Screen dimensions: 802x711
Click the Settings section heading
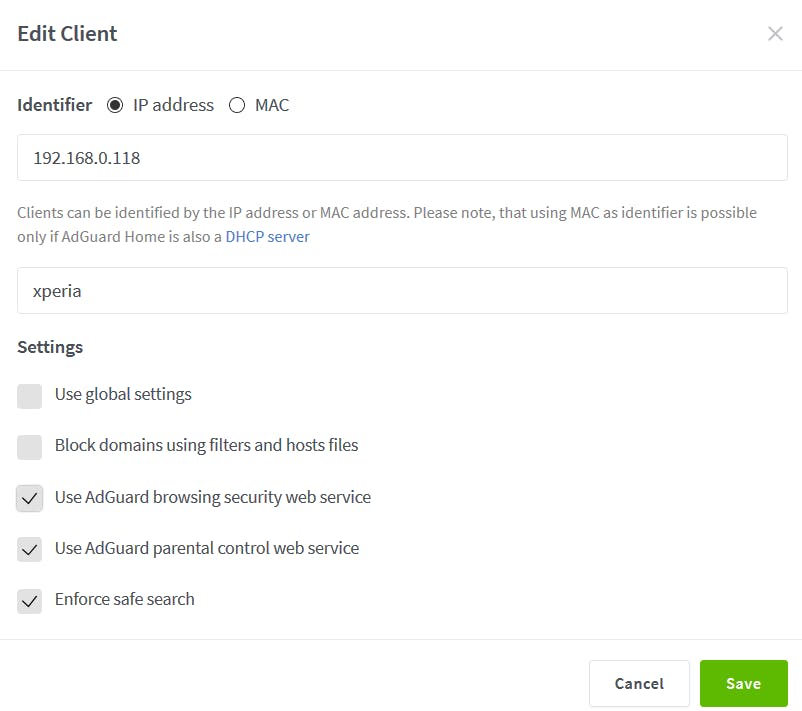(49, 347)
